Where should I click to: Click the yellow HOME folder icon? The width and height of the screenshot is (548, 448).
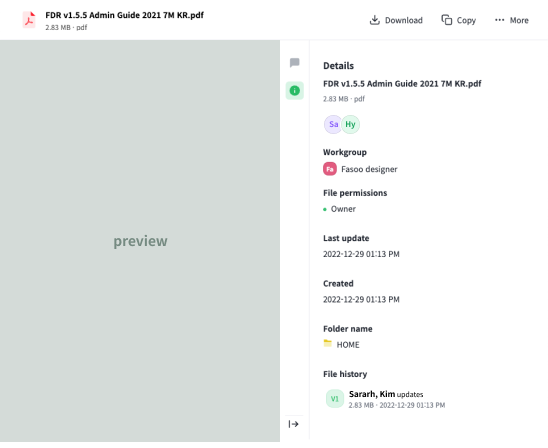click(x=327, y=343)
